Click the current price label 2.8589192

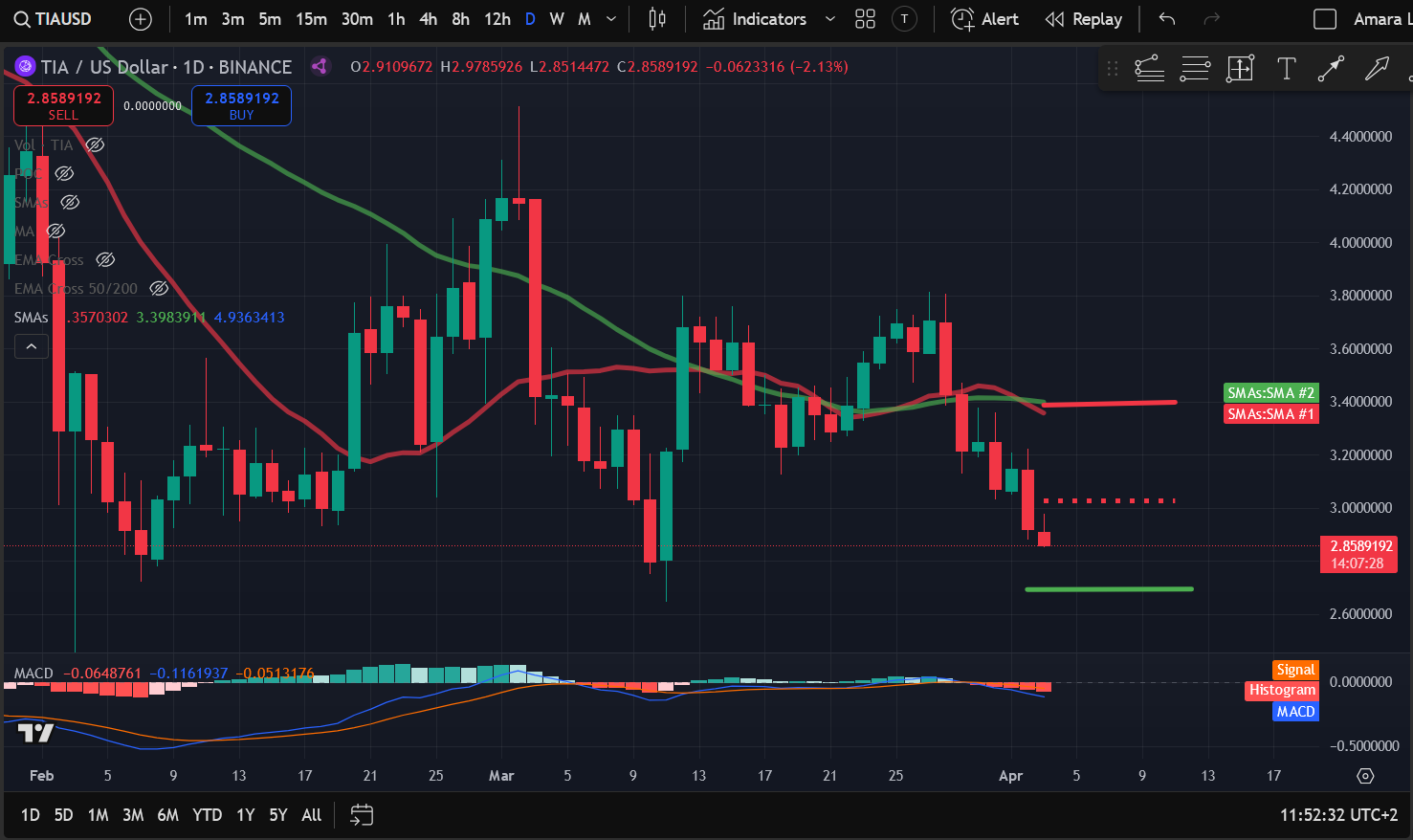(x=1358, y=554)
